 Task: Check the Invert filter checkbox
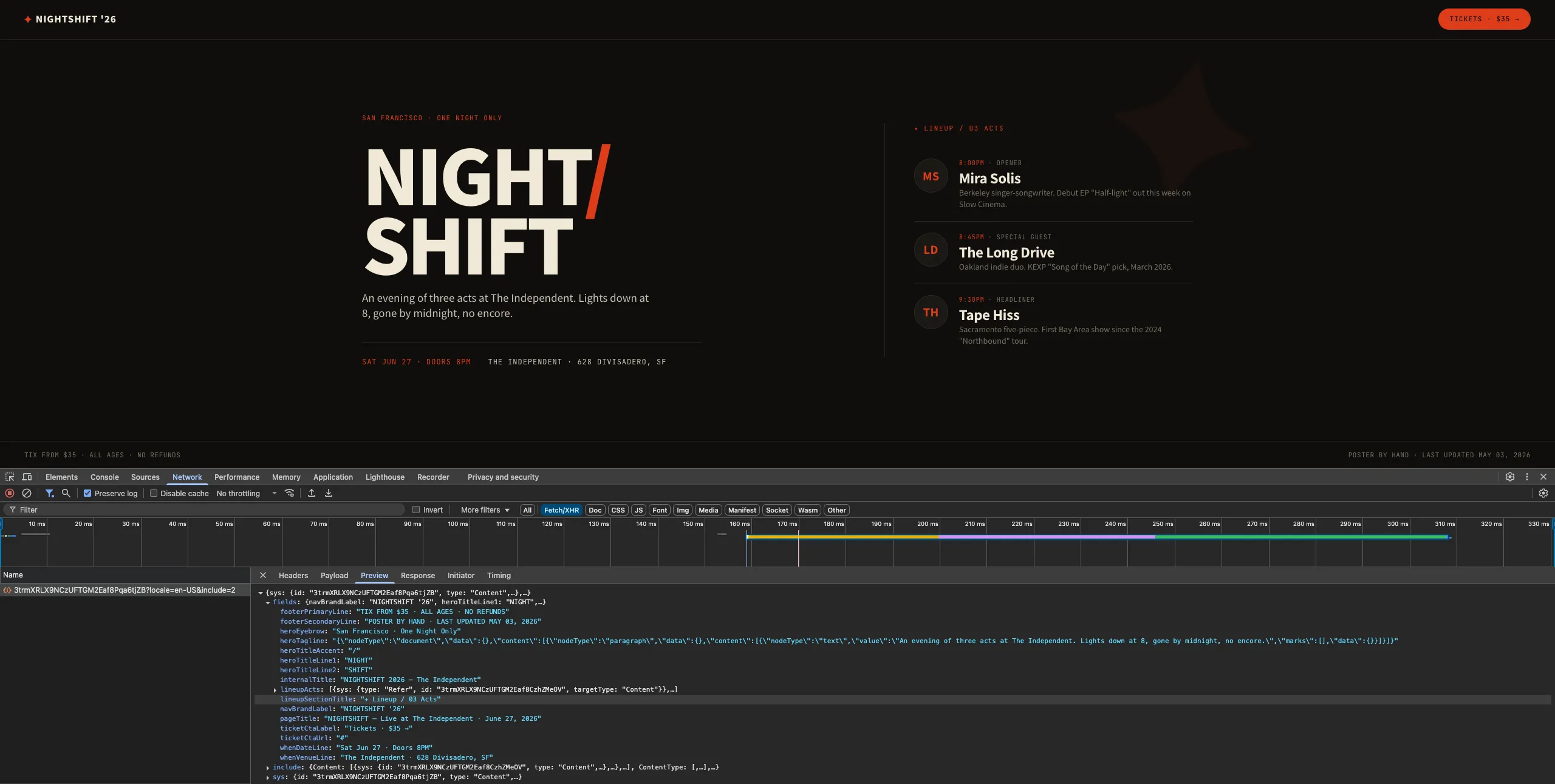[416, 510]
